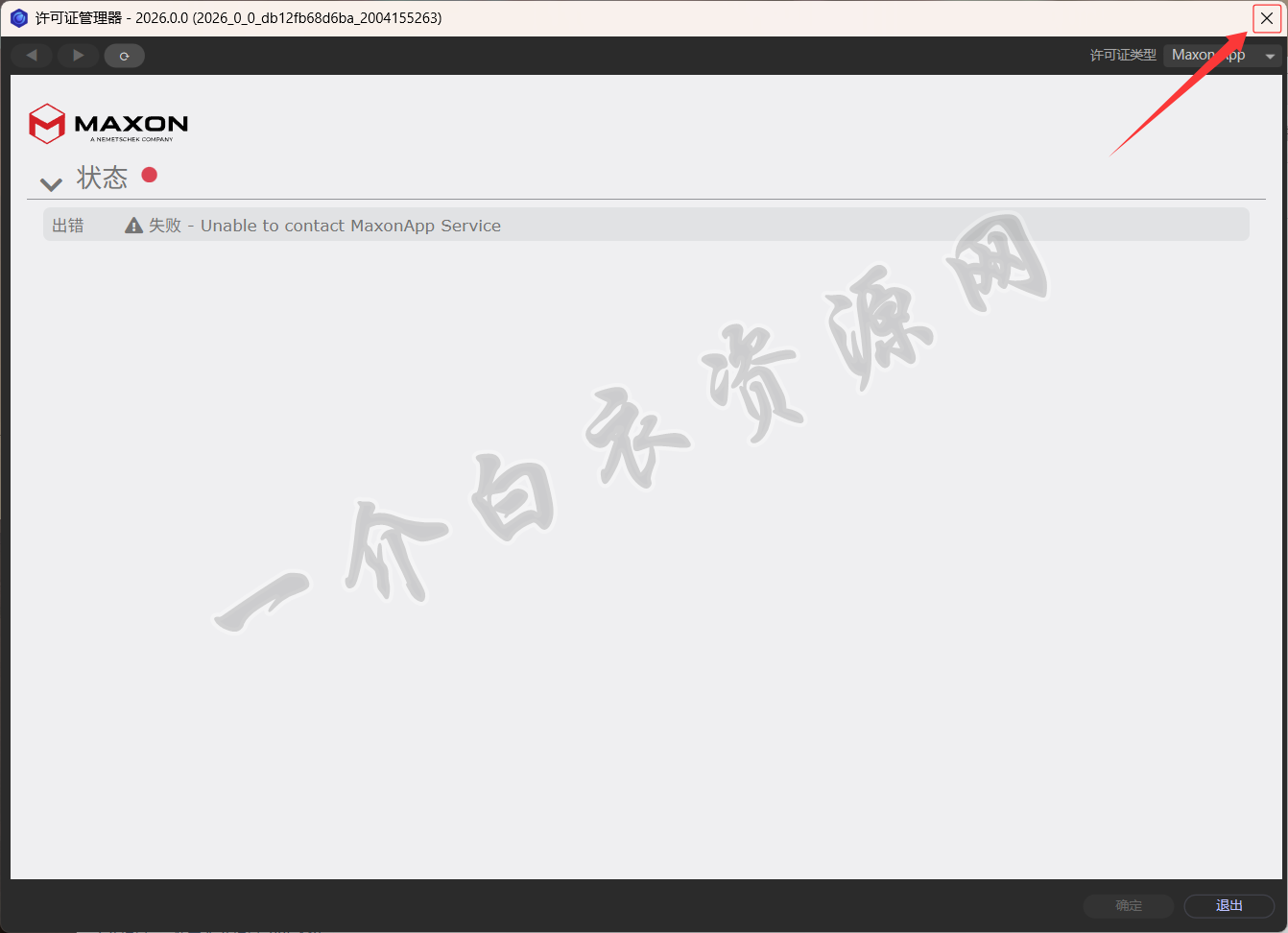Click the 'A Nemetschek Company' tagline
This screenshot has height=933, width=1288.
click(x=131, y=139)
